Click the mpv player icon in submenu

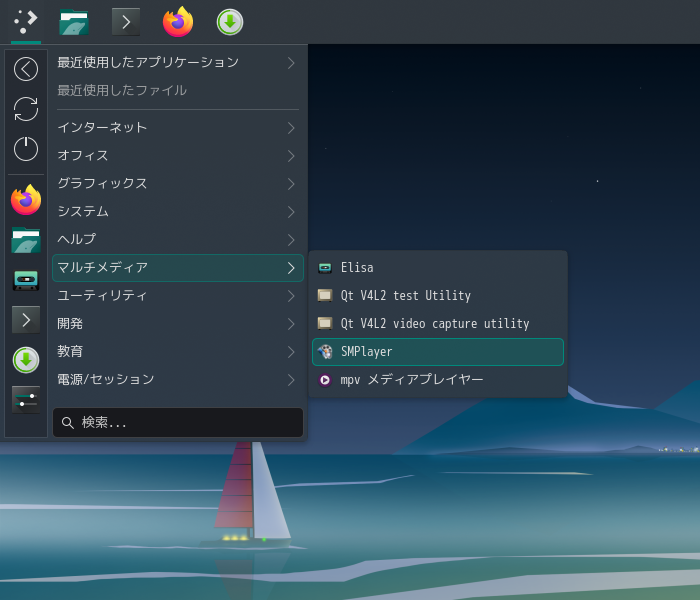pyautogui.click(x=325, y=380)
